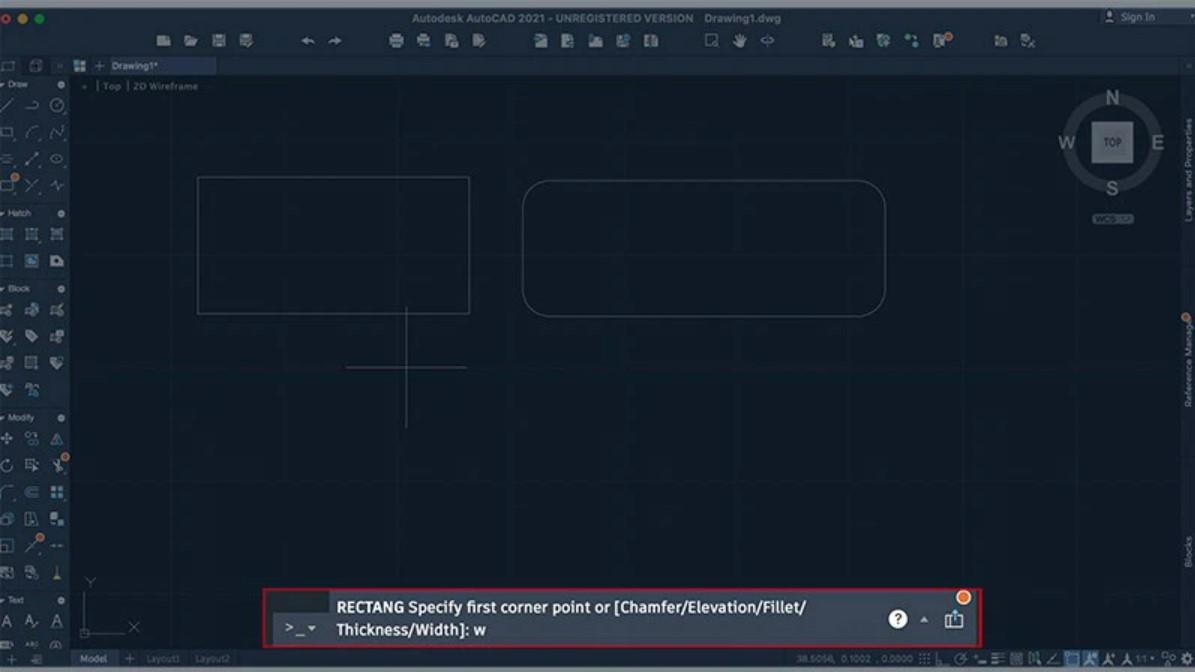The image size is (1195, 672).
Task: Click the Pan hand icon
Action: (739, 40)
